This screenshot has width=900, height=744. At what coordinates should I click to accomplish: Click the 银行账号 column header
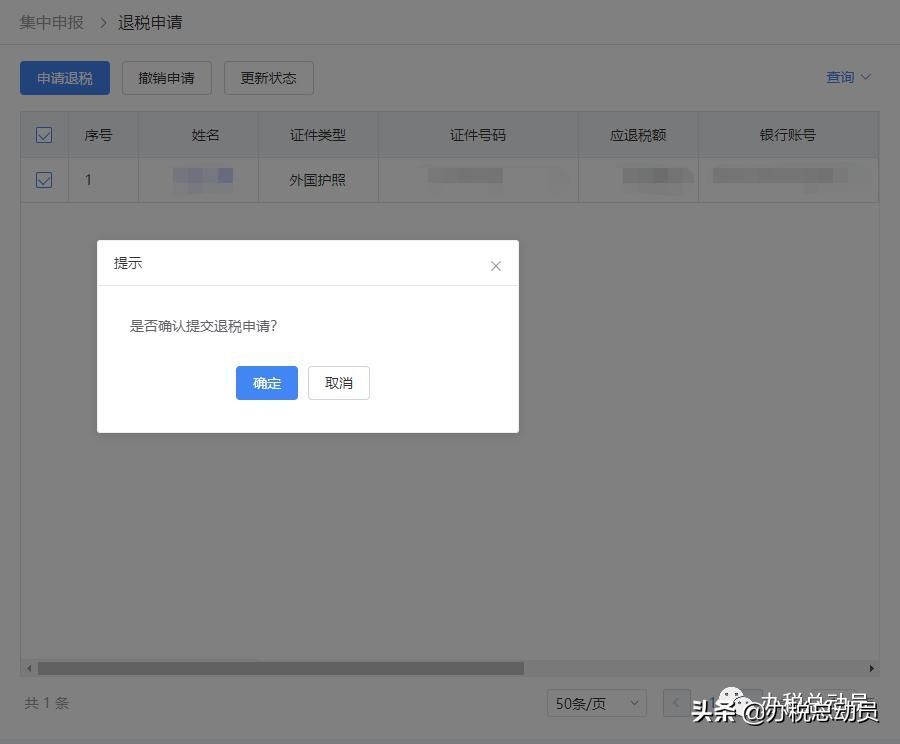(x=788, y=134)
